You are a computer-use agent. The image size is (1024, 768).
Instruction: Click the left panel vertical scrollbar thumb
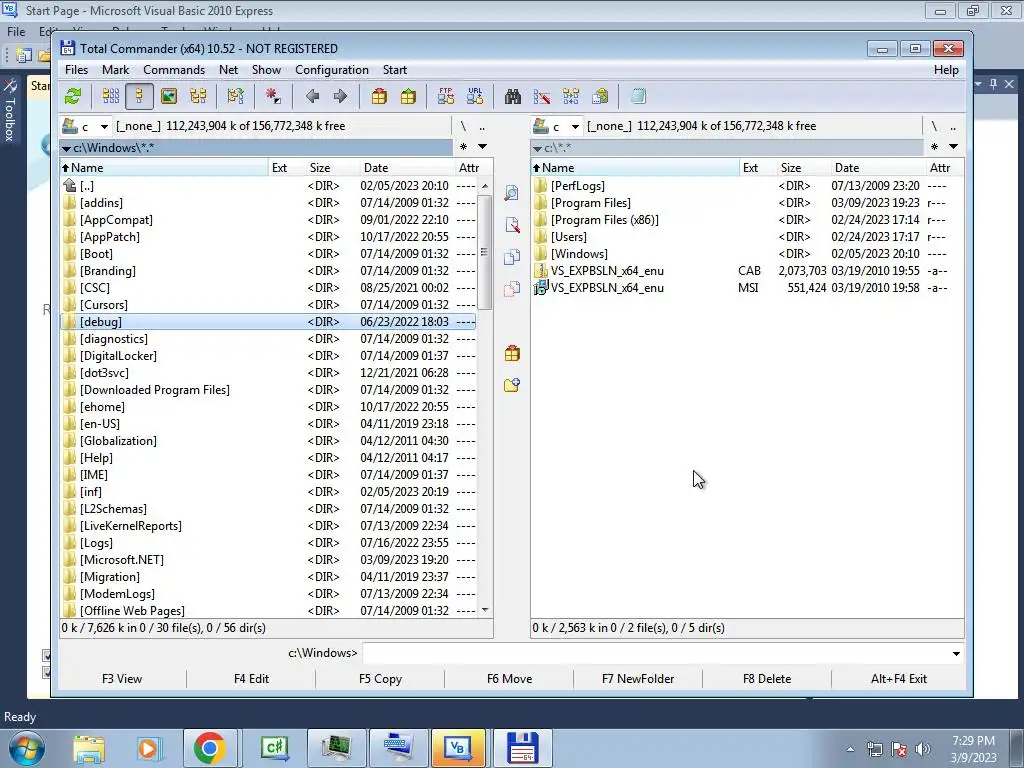485,251
